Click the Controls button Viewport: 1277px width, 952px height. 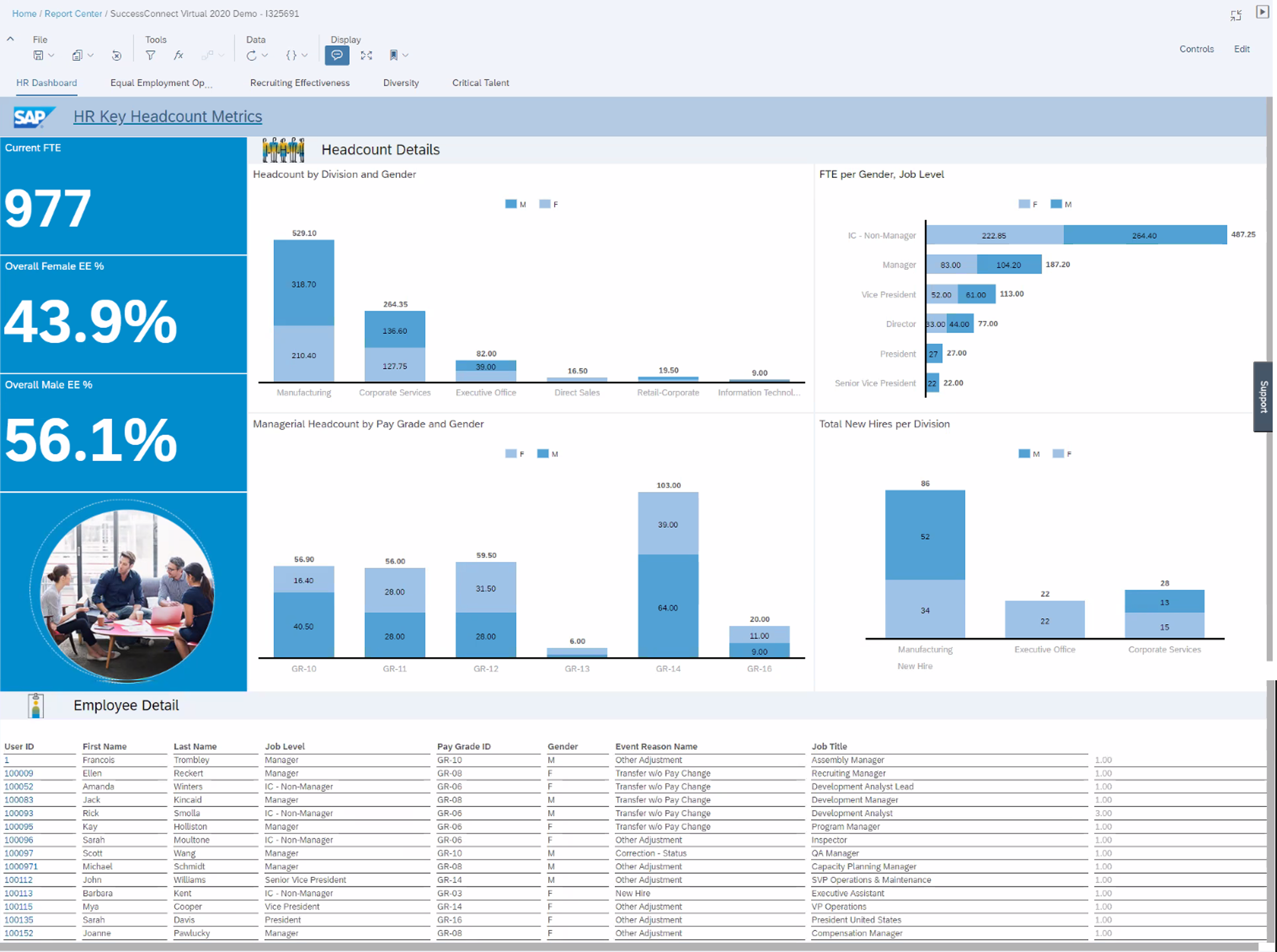[1197, 49]
